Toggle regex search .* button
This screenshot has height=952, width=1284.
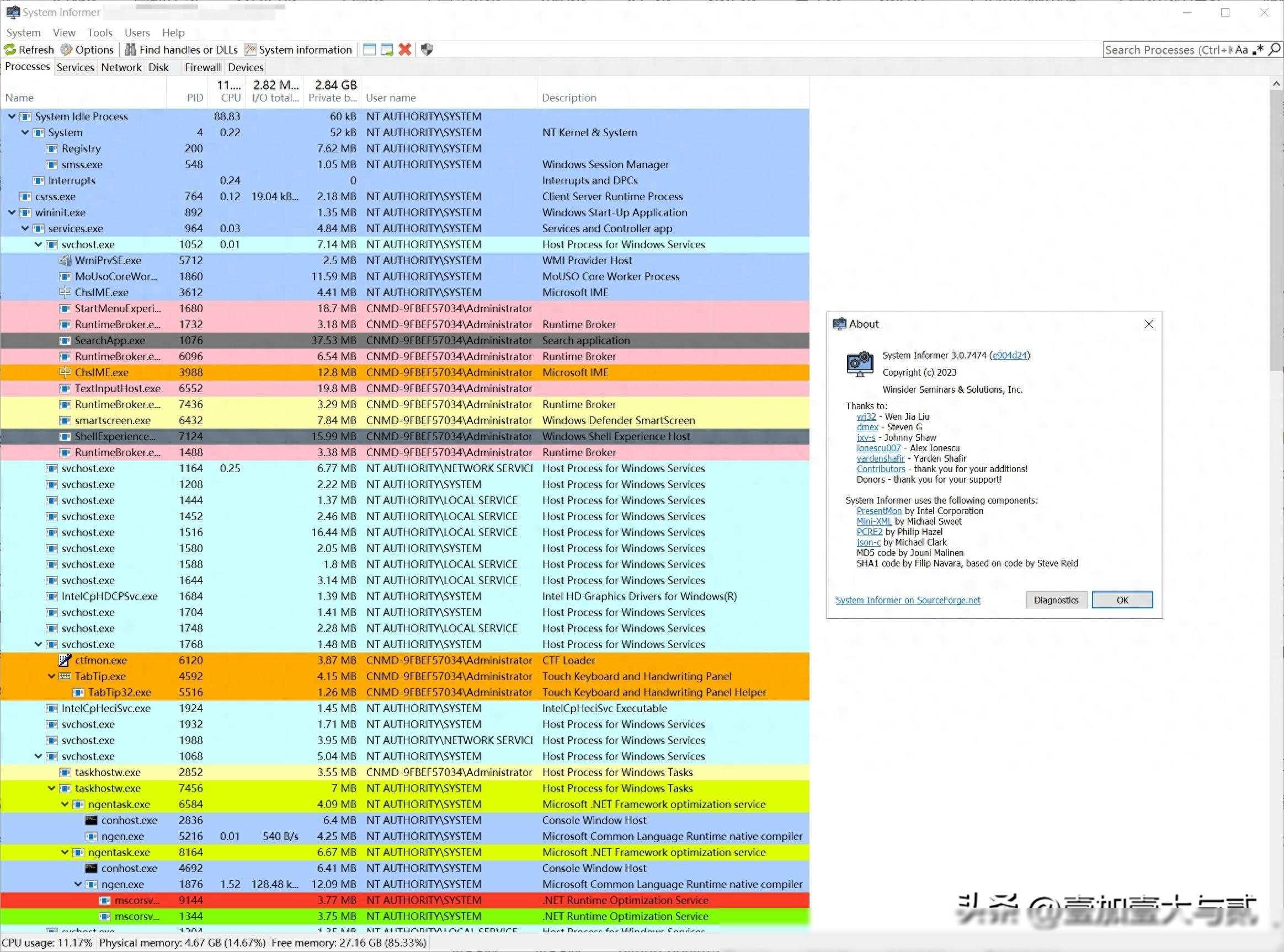(1258, 50)
